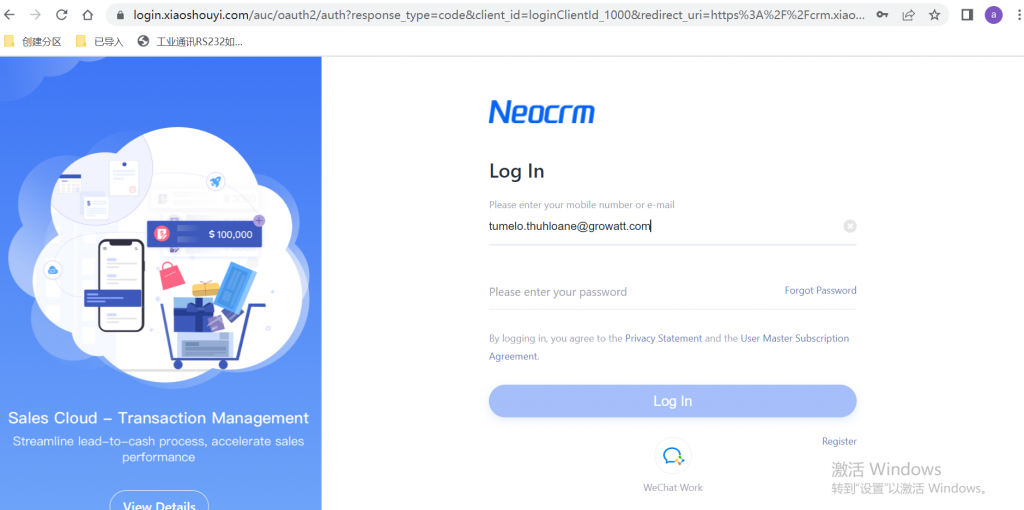This screenshot has width=1024, height=510.
Task: Bookmark this page with the star icon
Action: 935,14
